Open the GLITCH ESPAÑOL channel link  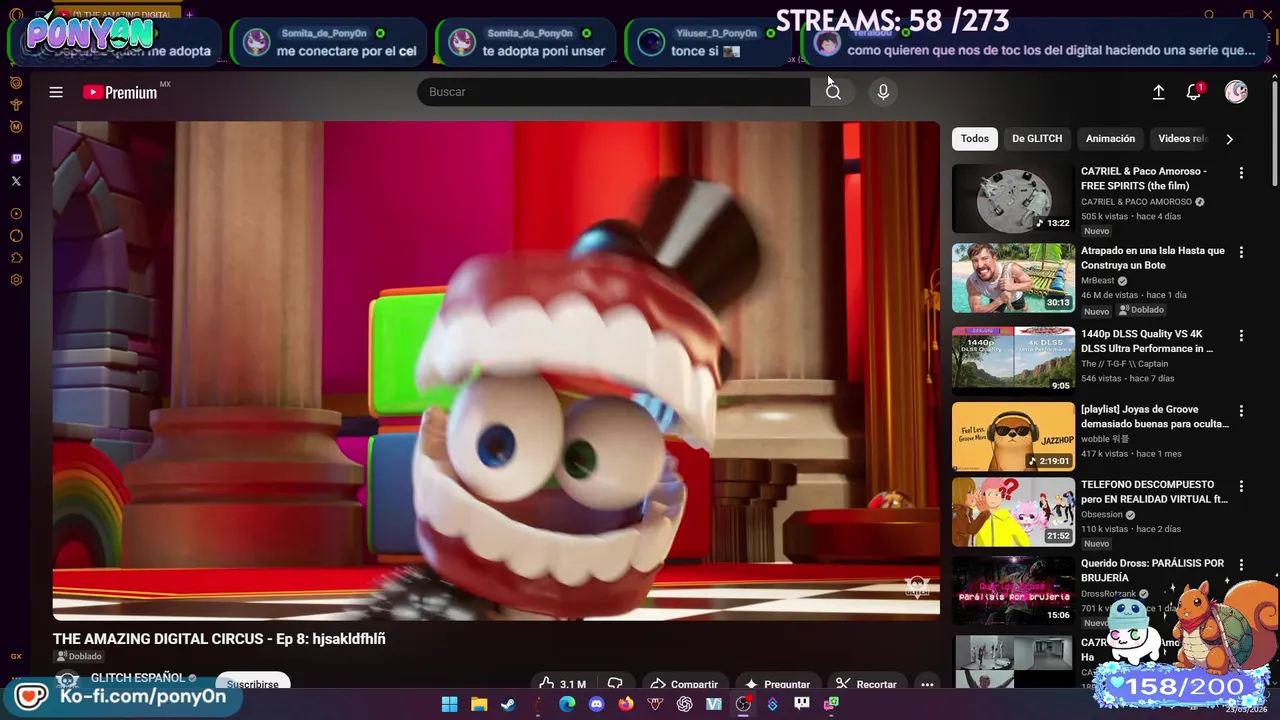tap(138, 678)
